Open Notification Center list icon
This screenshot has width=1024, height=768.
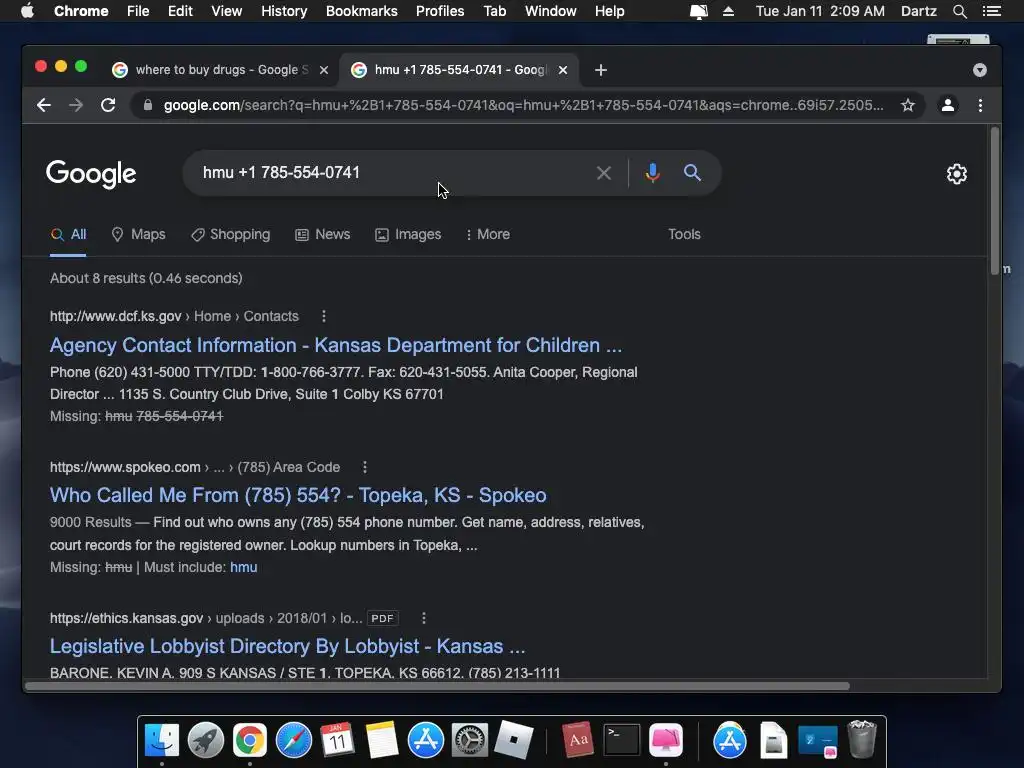tap(992, 11)
